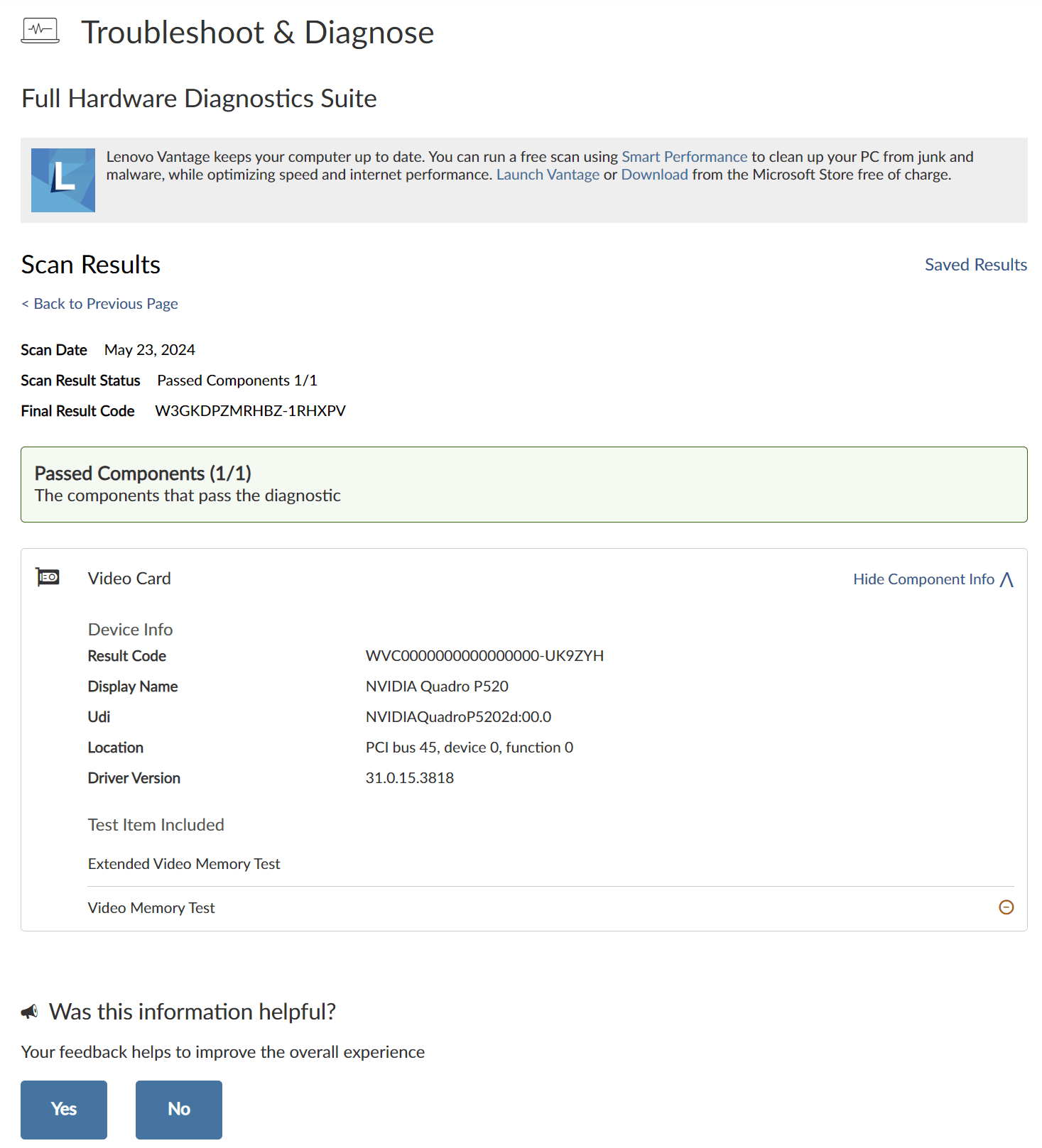This screenshot has width=1042, height=1148.
Task: Select driver version 31.0.15.3818
Action: point(410,778)
